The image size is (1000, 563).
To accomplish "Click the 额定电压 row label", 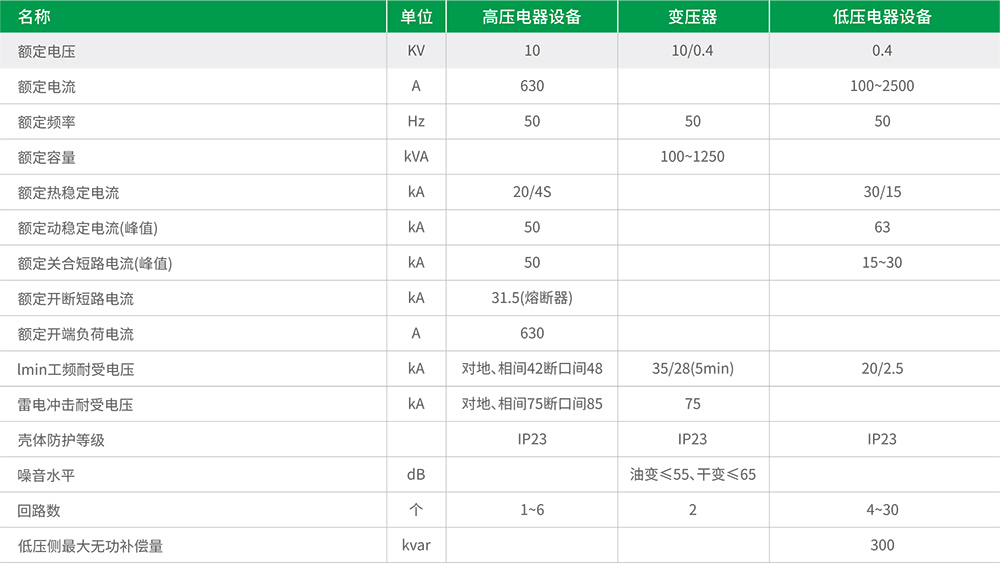I will tap(47, 51).
